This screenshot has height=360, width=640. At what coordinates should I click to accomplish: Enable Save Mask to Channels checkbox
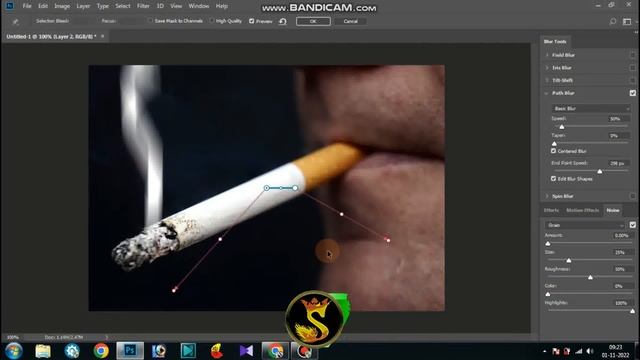point(150,21)
